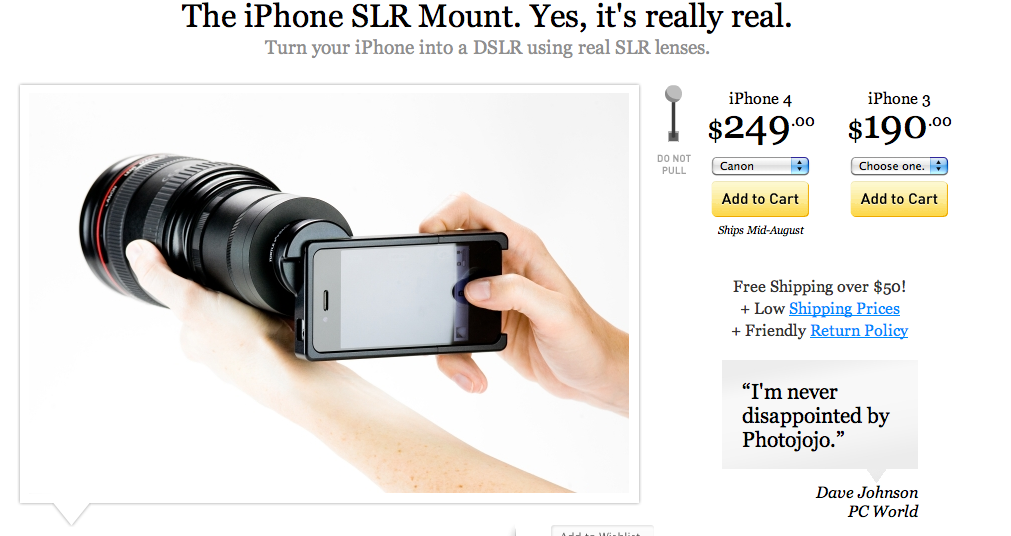This screenshot has height=536, width=1011.
Task: Click the iPhone SLR mount product photo
Action: pos(329,293)
